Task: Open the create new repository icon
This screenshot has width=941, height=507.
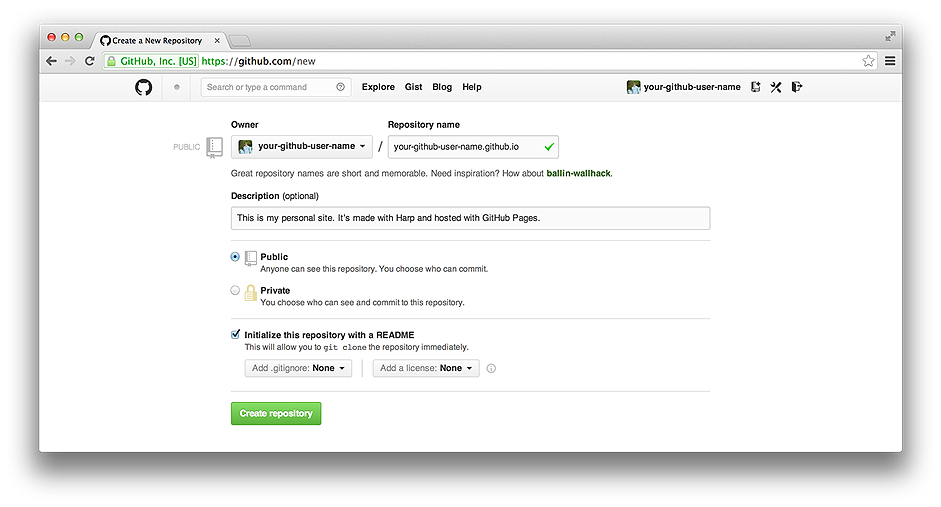Action: (756, 87)
